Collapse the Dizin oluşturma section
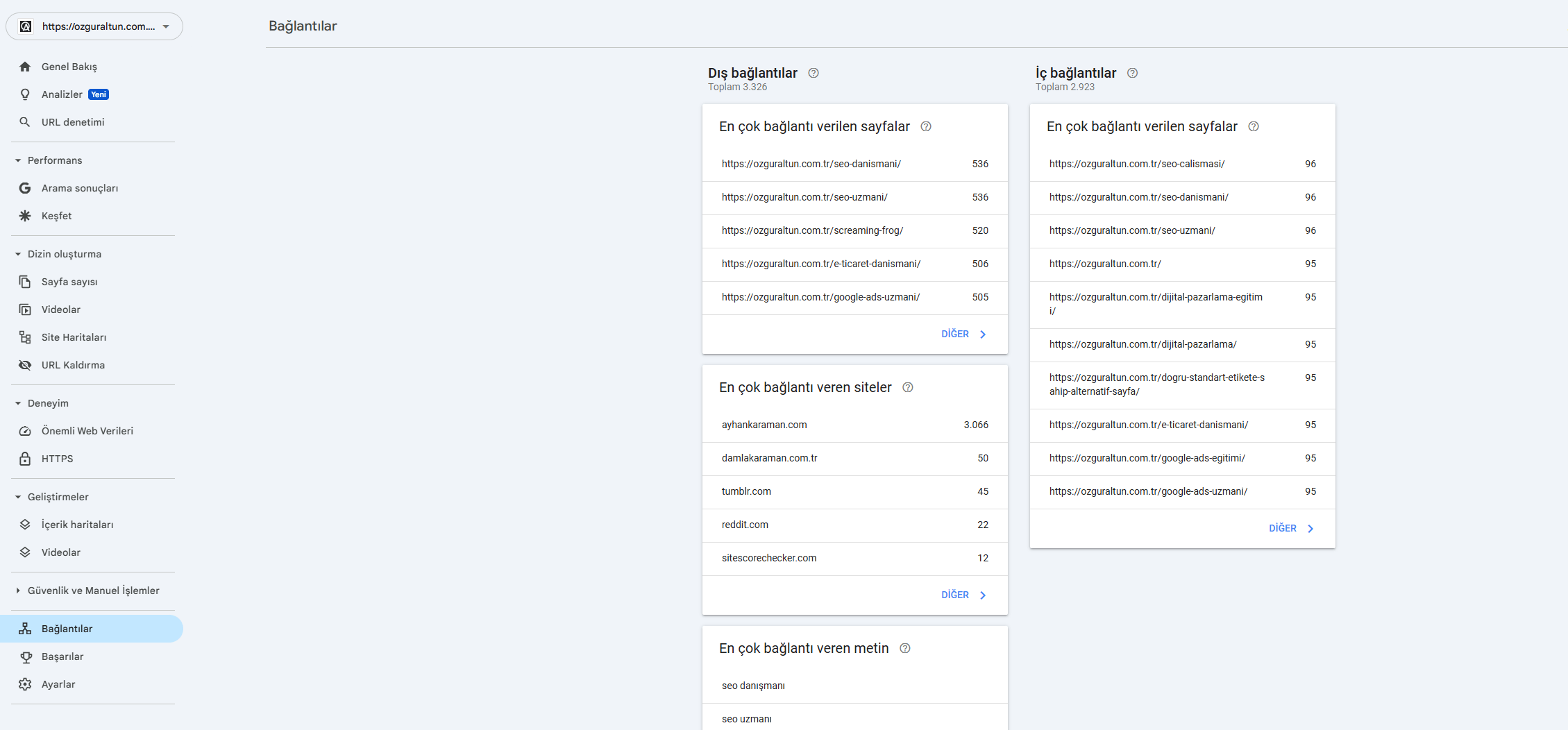This screenshot has width=1568, height=730. tap(18, 254)
